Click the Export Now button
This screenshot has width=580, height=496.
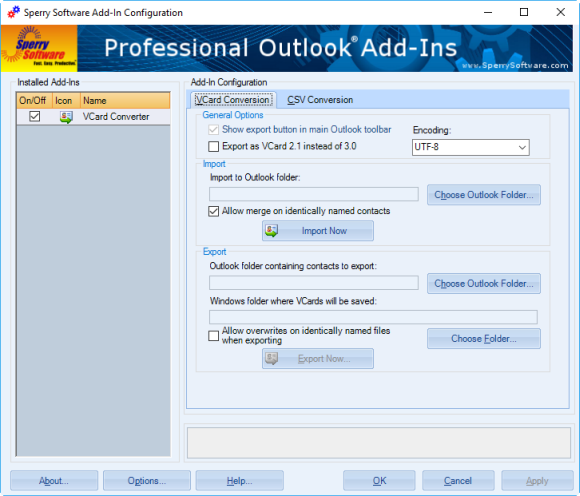[318, 358]
